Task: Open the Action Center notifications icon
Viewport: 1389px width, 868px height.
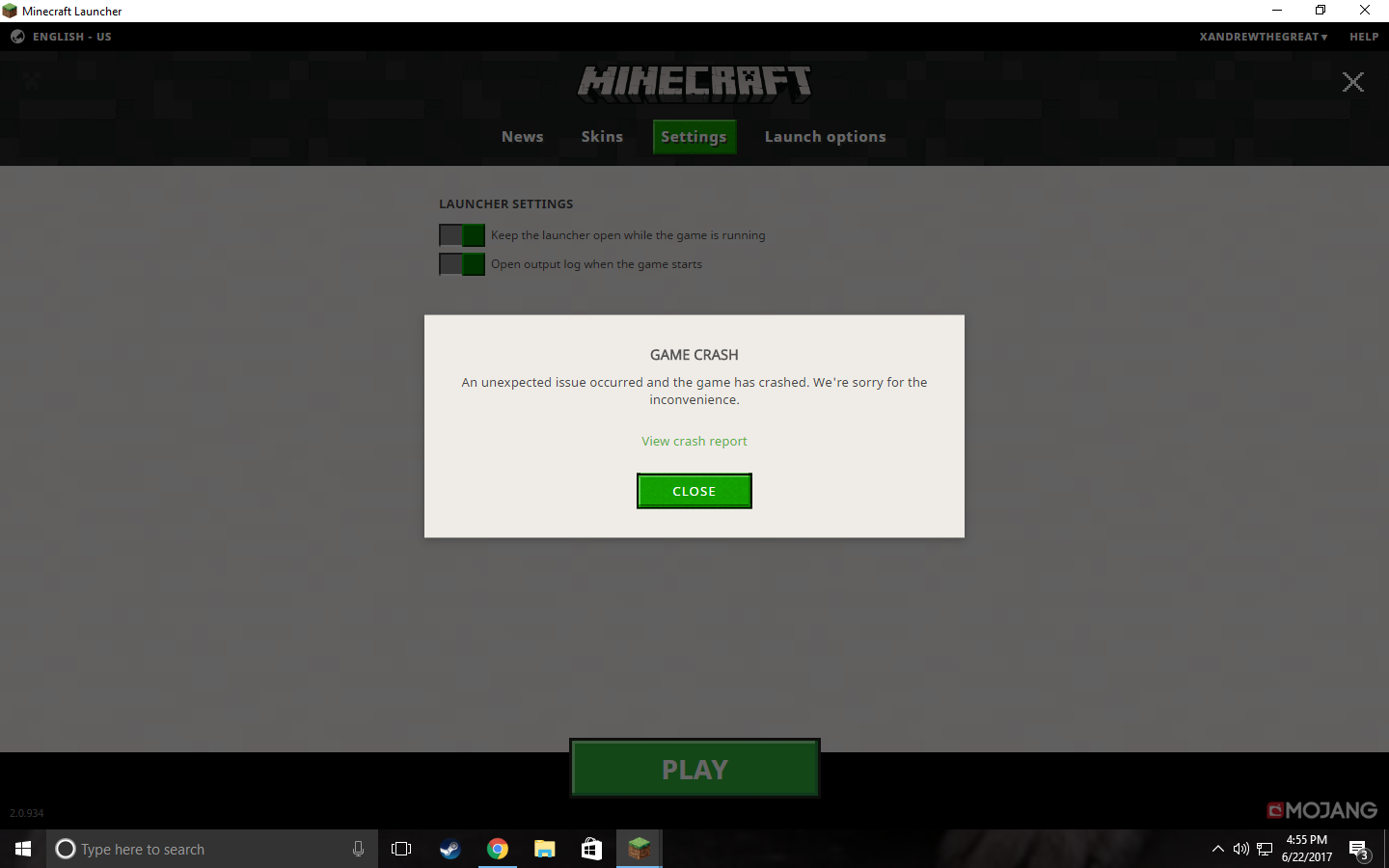Action: pos(1359,850)
